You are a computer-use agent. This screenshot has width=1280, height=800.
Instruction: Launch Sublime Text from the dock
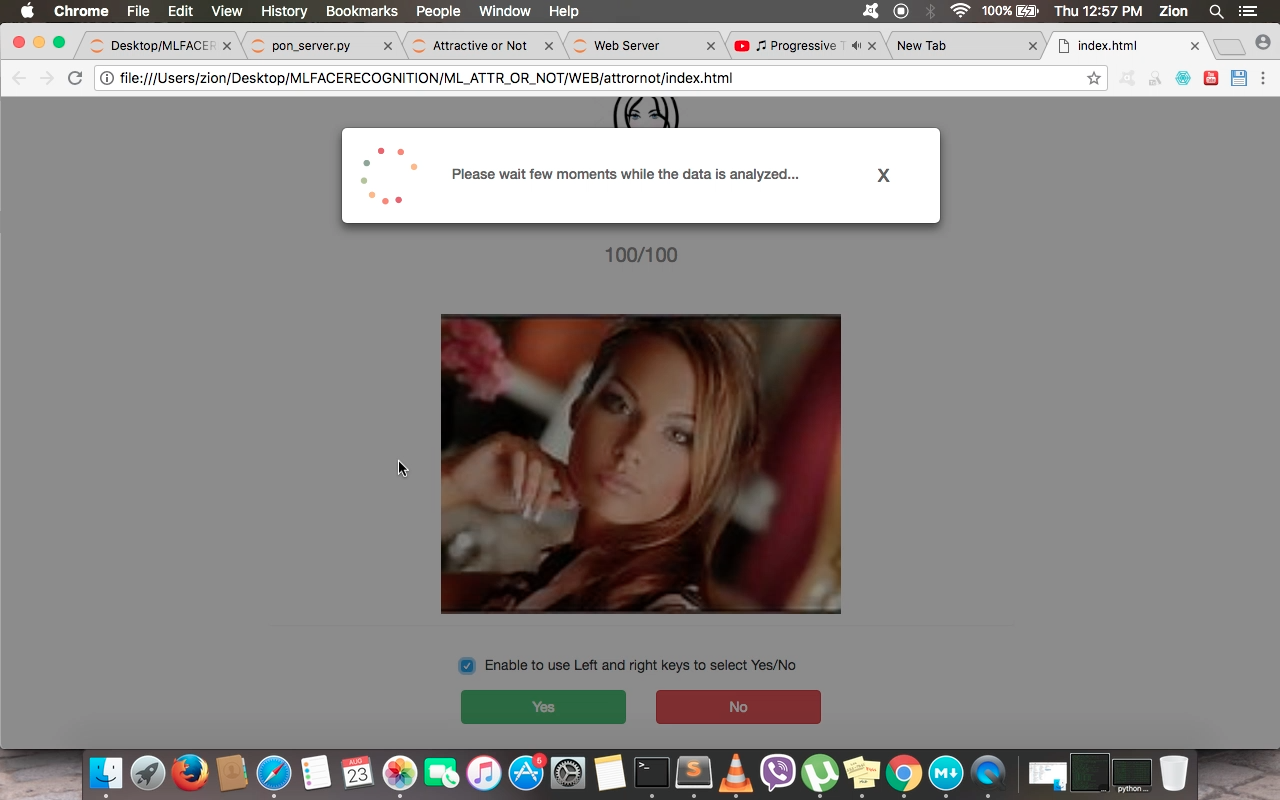[693, 773]
